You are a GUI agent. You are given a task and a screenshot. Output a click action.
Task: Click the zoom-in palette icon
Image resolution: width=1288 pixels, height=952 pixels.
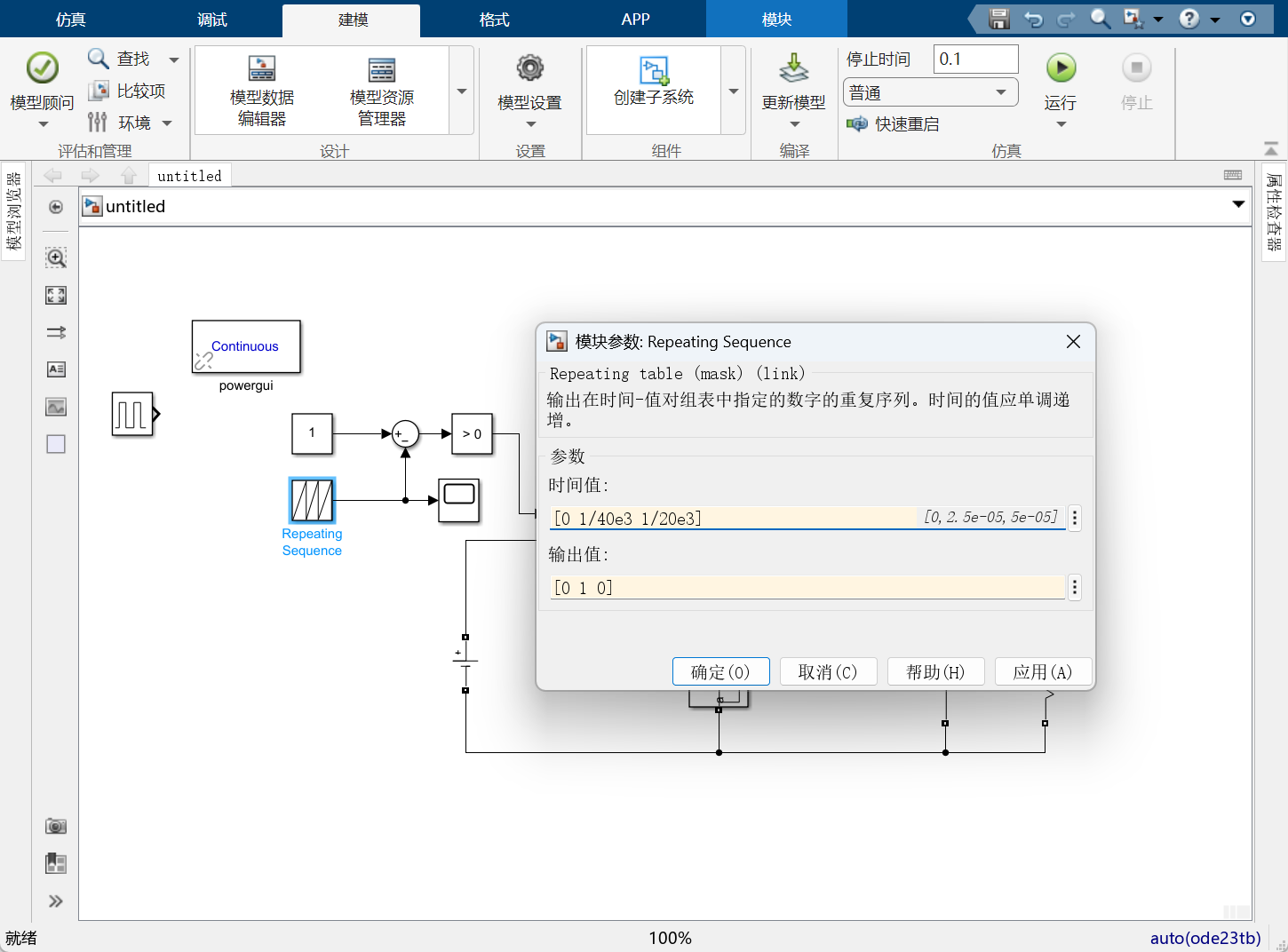(56, 258)
